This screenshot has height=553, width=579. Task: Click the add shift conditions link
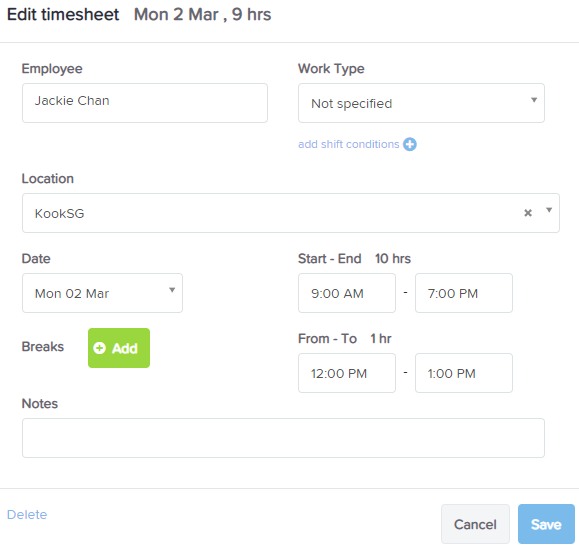tap(349, 144)
